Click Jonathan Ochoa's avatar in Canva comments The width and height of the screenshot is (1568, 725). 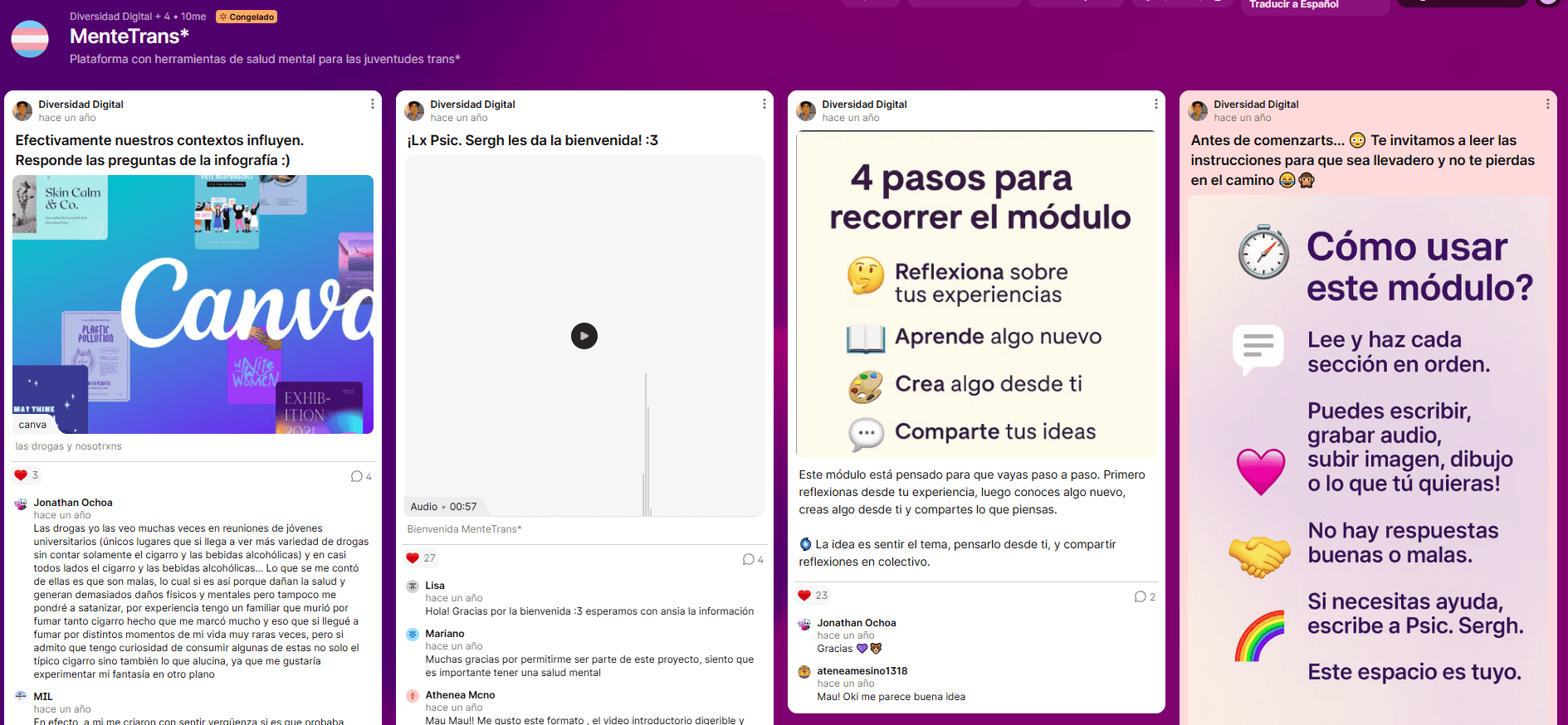[21, 504]
